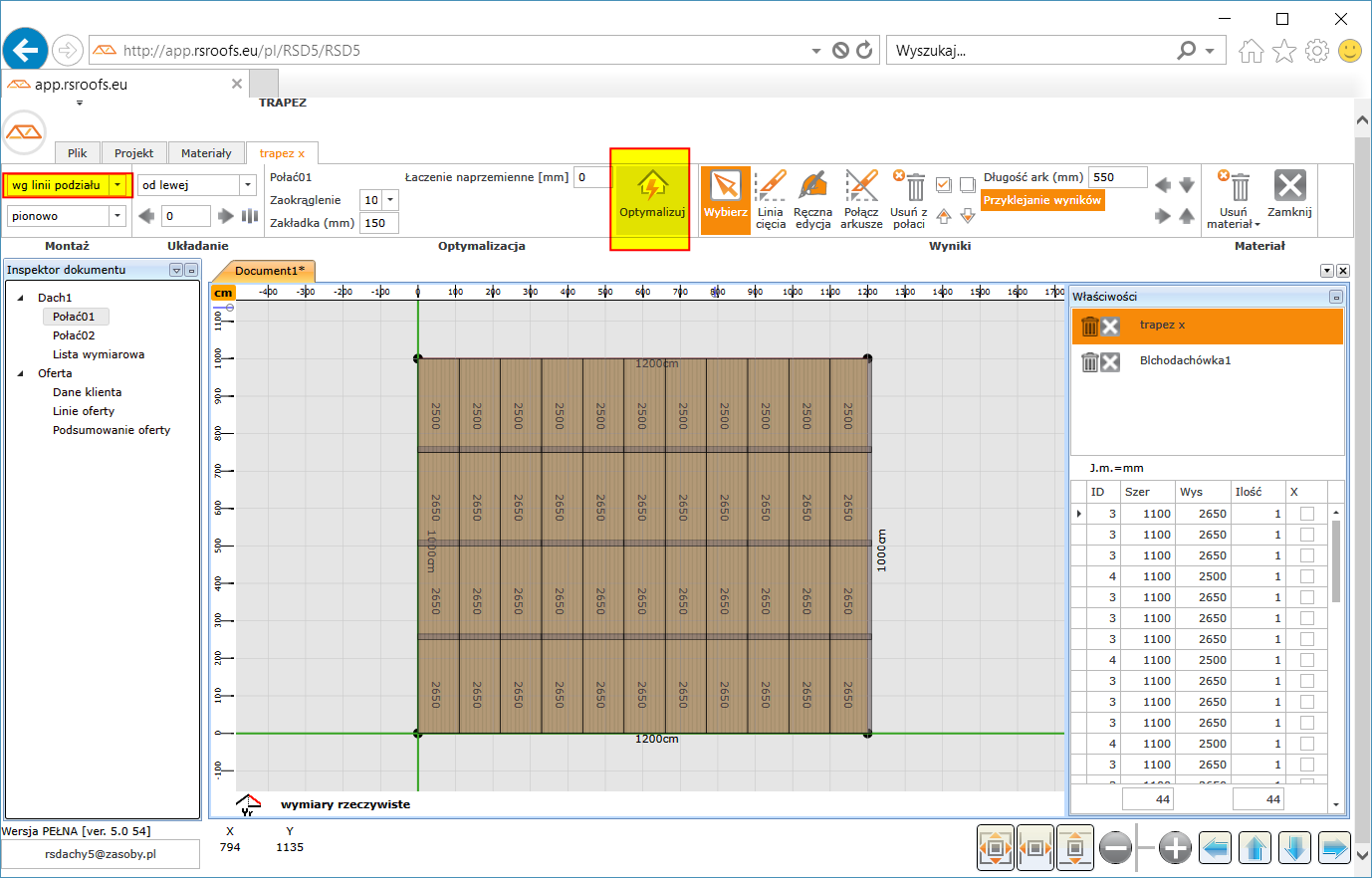Click the Zakładka (mm) input field

[378, 223]
